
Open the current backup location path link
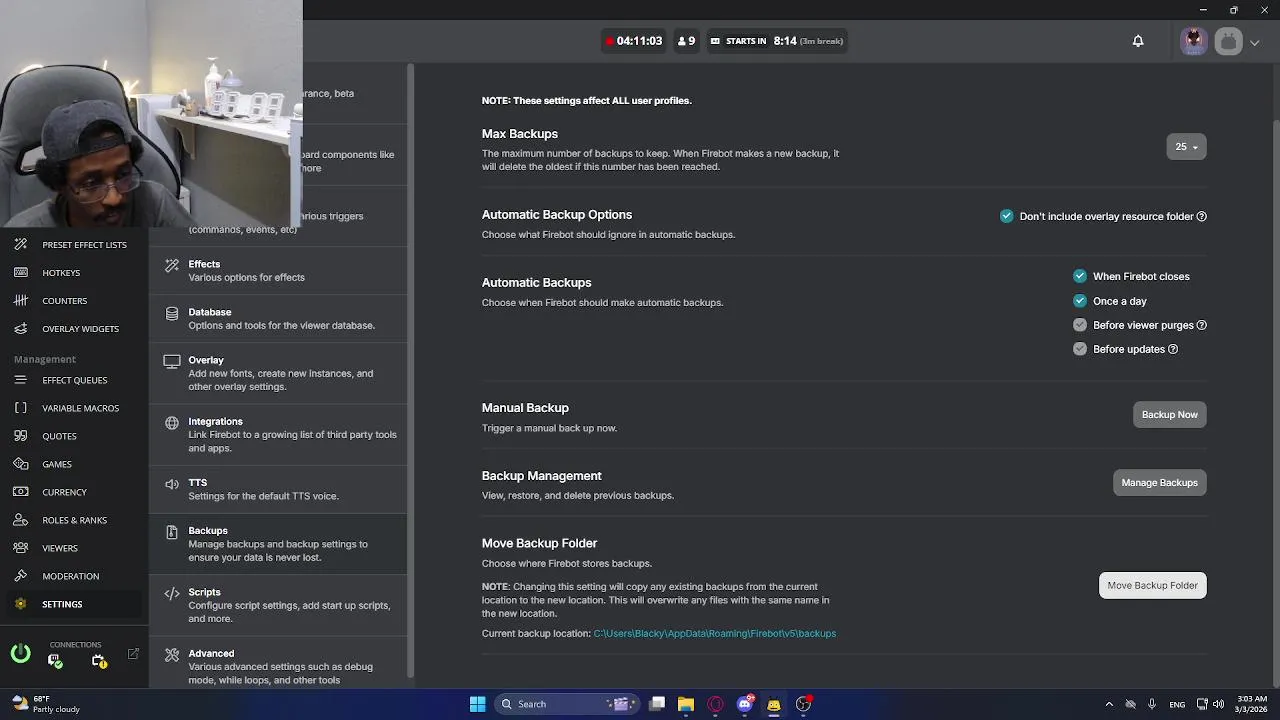click(x=714, y=633)
